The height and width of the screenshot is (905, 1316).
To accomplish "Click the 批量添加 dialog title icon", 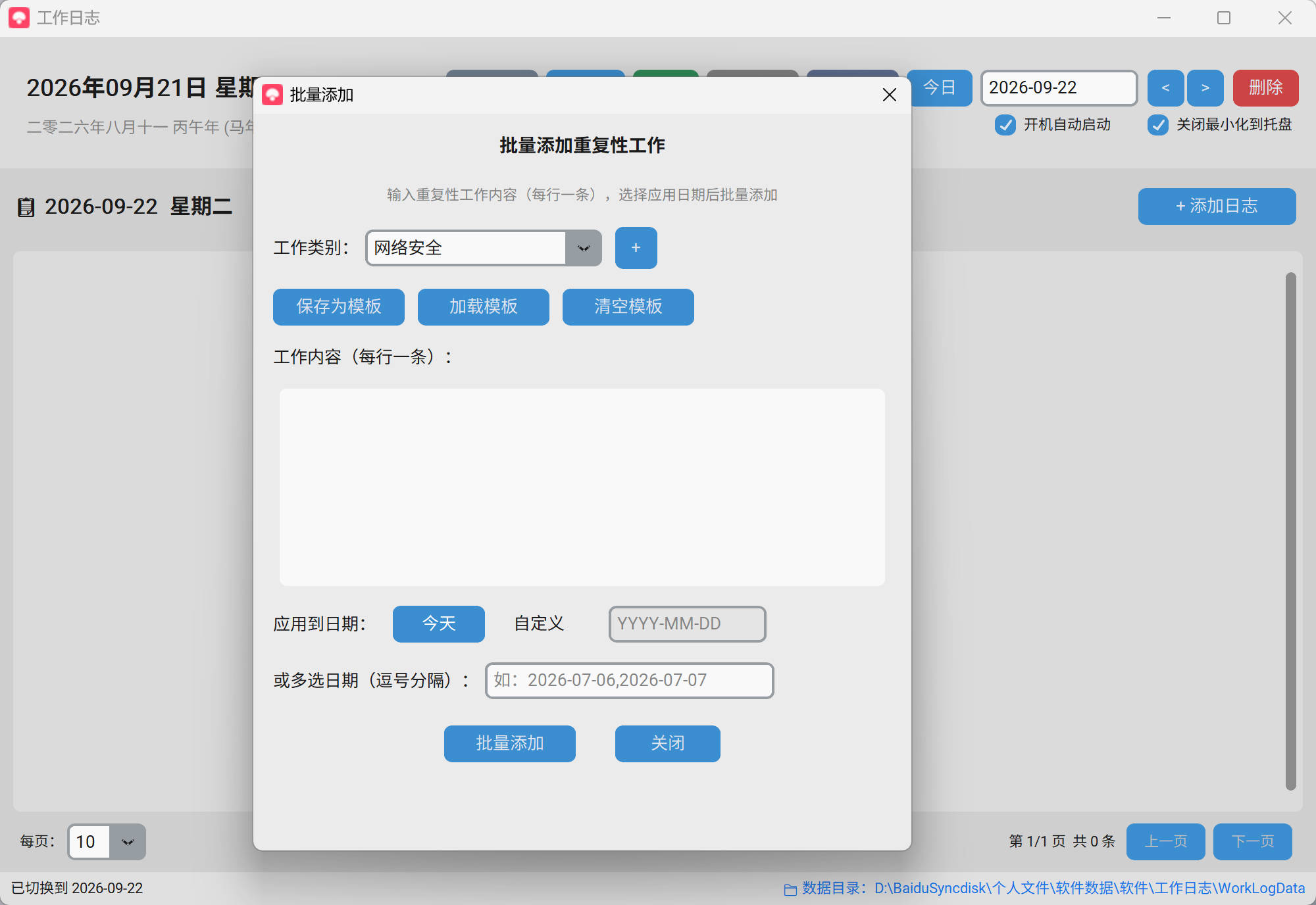I will coord(272,95).
